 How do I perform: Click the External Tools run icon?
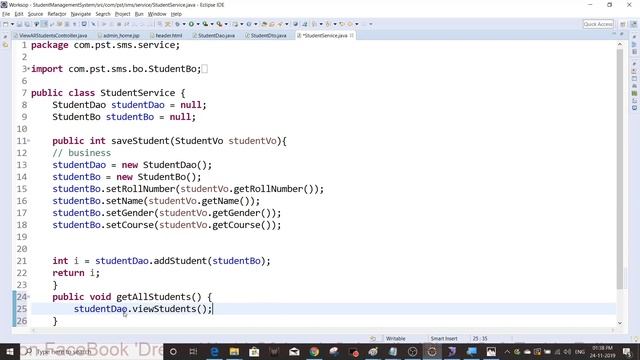(219, 24)
